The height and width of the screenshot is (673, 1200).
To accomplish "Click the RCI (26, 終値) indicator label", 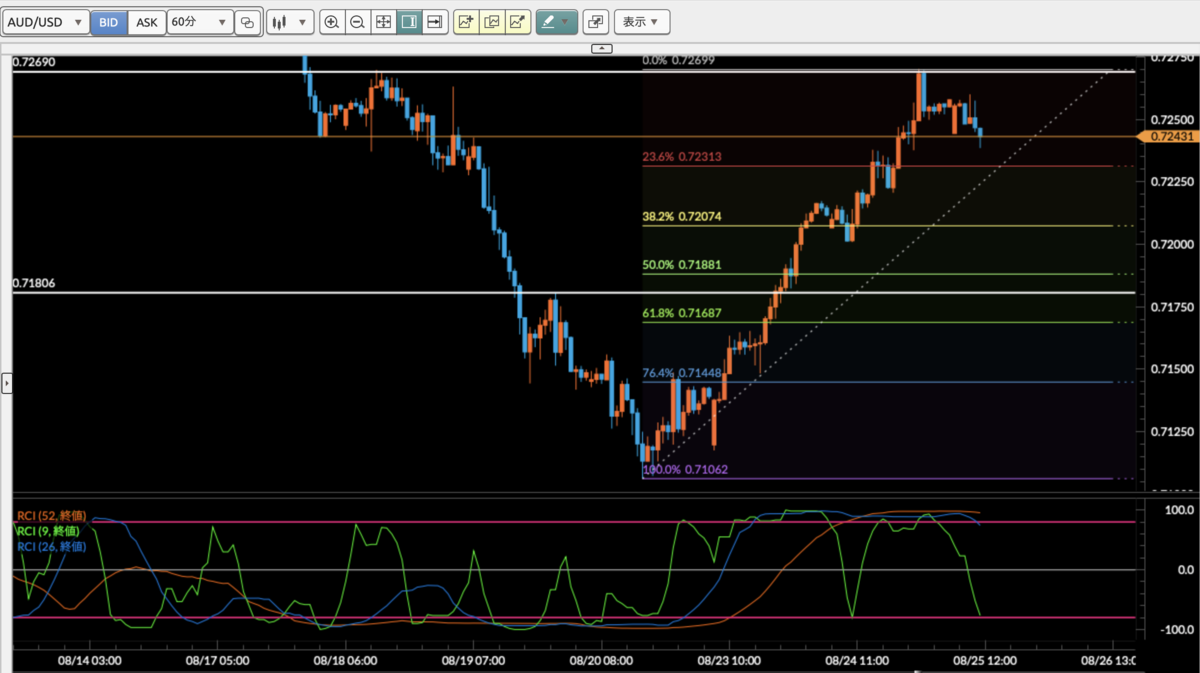I will click(x=52, y=546).
